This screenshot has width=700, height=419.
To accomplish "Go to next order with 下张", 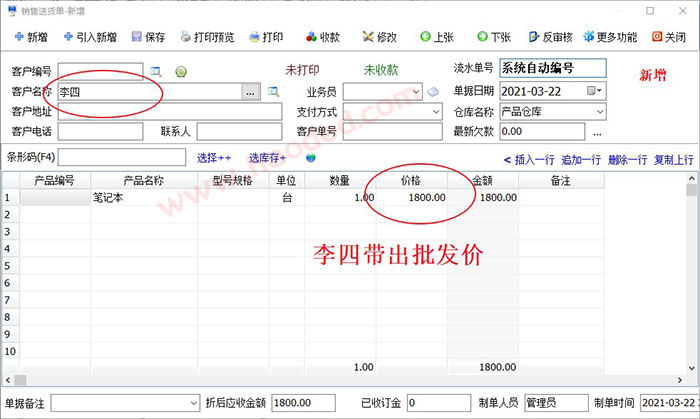I will tap(494, 37).
